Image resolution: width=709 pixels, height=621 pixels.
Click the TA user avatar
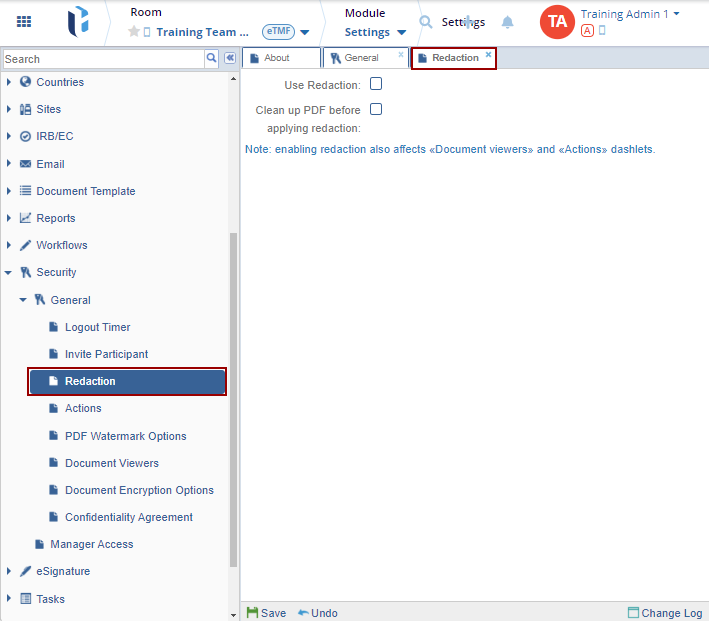point(557,21)
